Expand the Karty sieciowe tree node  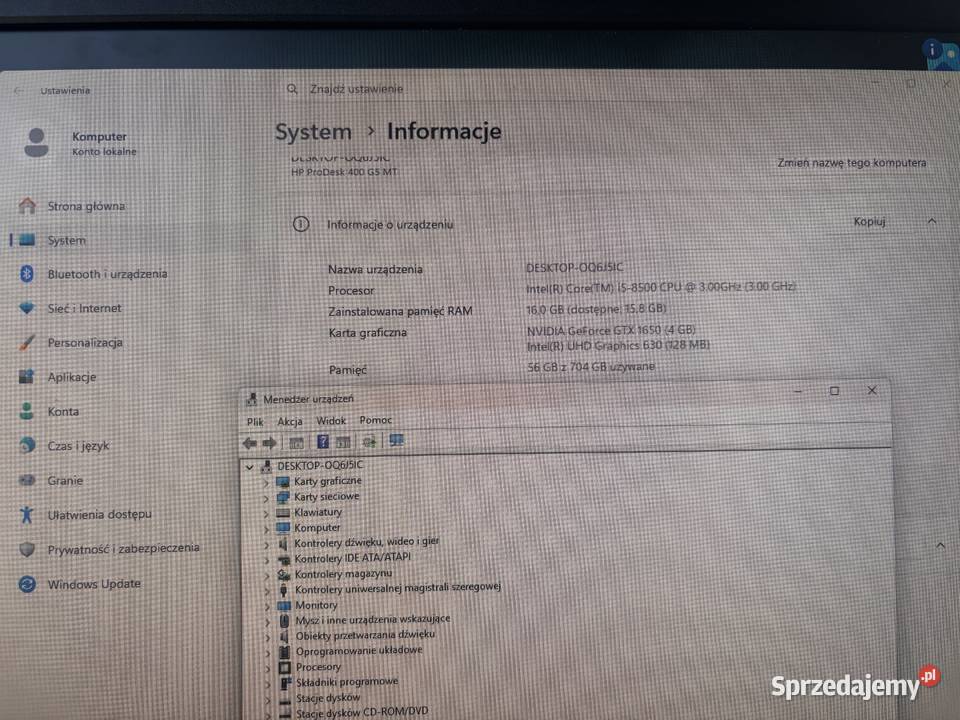coord(266,498)
